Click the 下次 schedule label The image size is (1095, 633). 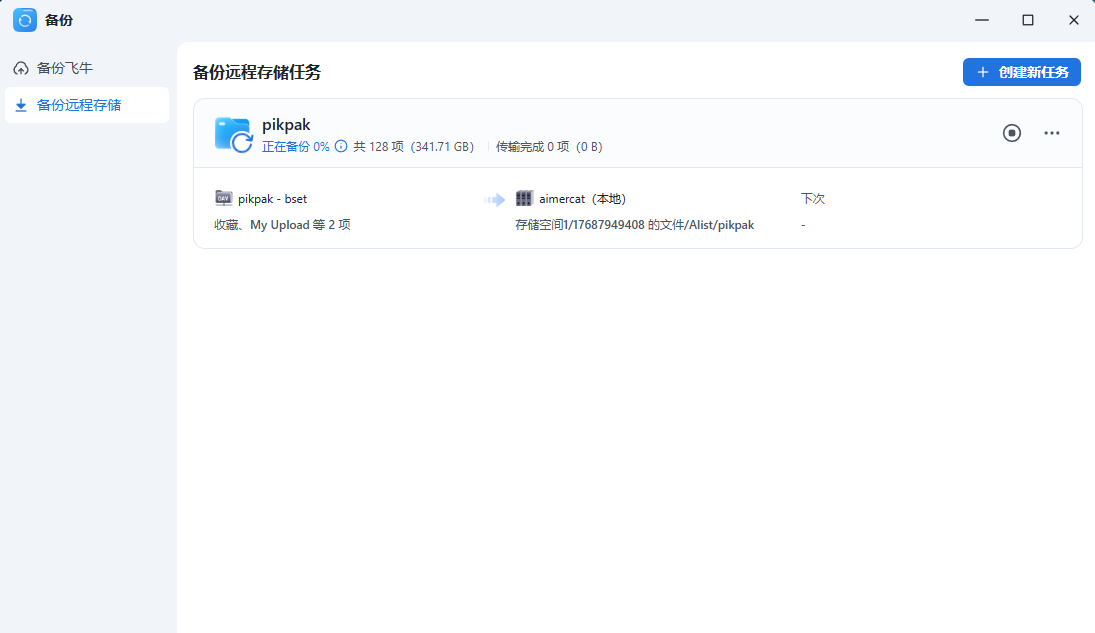pyautogui.click(x=813, y=199)
